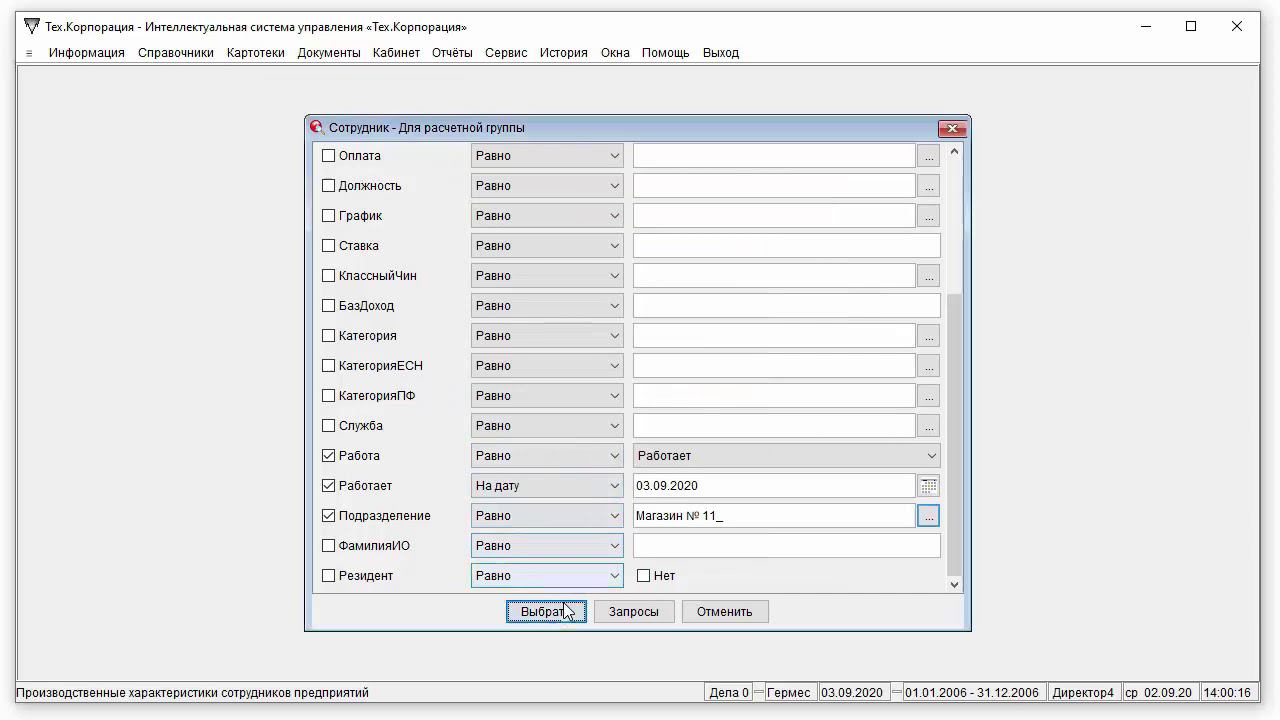
Task: Open the Сервис menu
Action: pos(506,53)
